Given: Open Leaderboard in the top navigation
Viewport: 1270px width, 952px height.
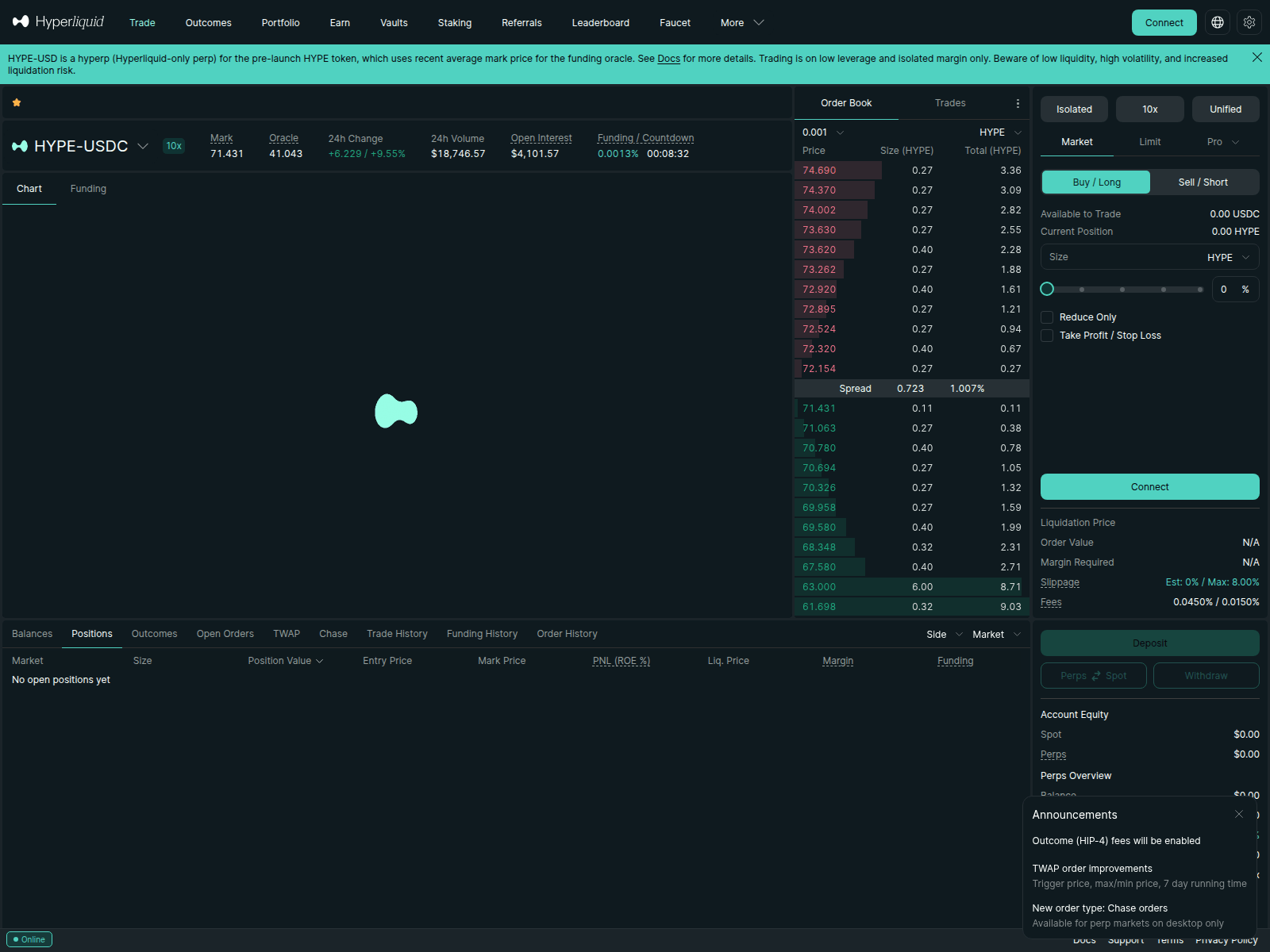Looking at the screenshot, I should coord(601,22).
